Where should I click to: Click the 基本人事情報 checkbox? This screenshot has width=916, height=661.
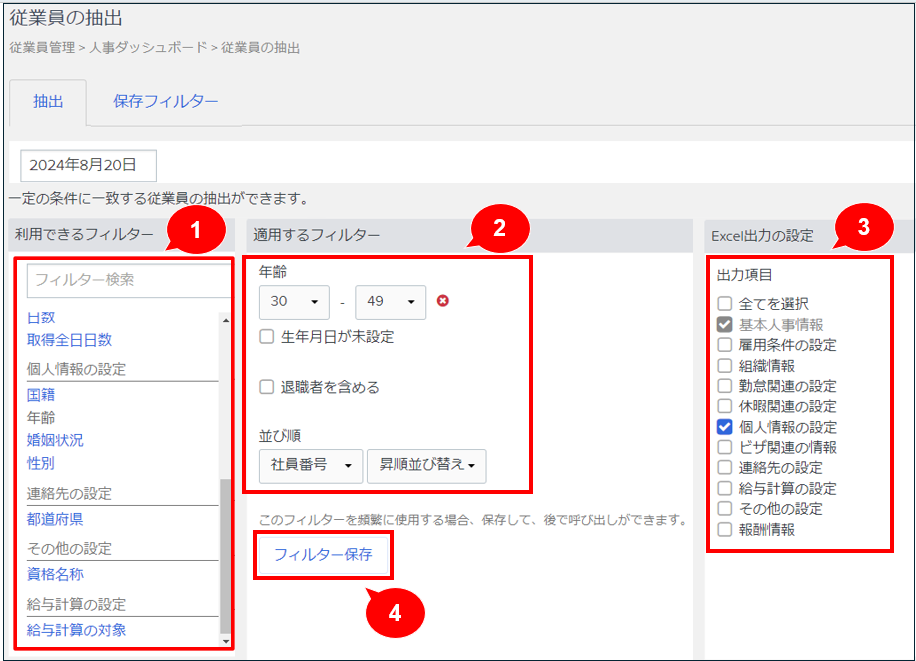tap(724, 324)
